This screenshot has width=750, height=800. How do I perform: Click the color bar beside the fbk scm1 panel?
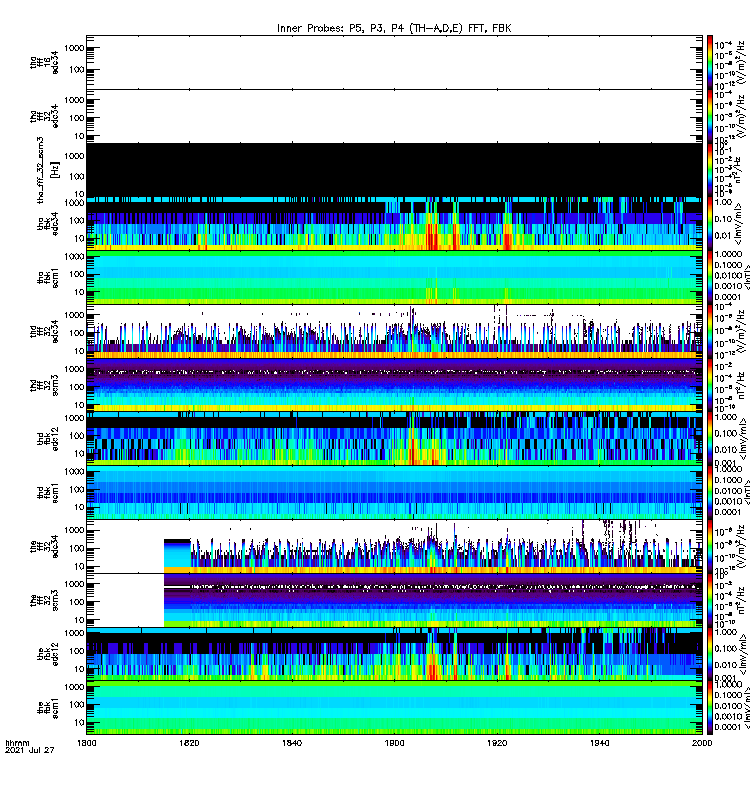point(710,708)
